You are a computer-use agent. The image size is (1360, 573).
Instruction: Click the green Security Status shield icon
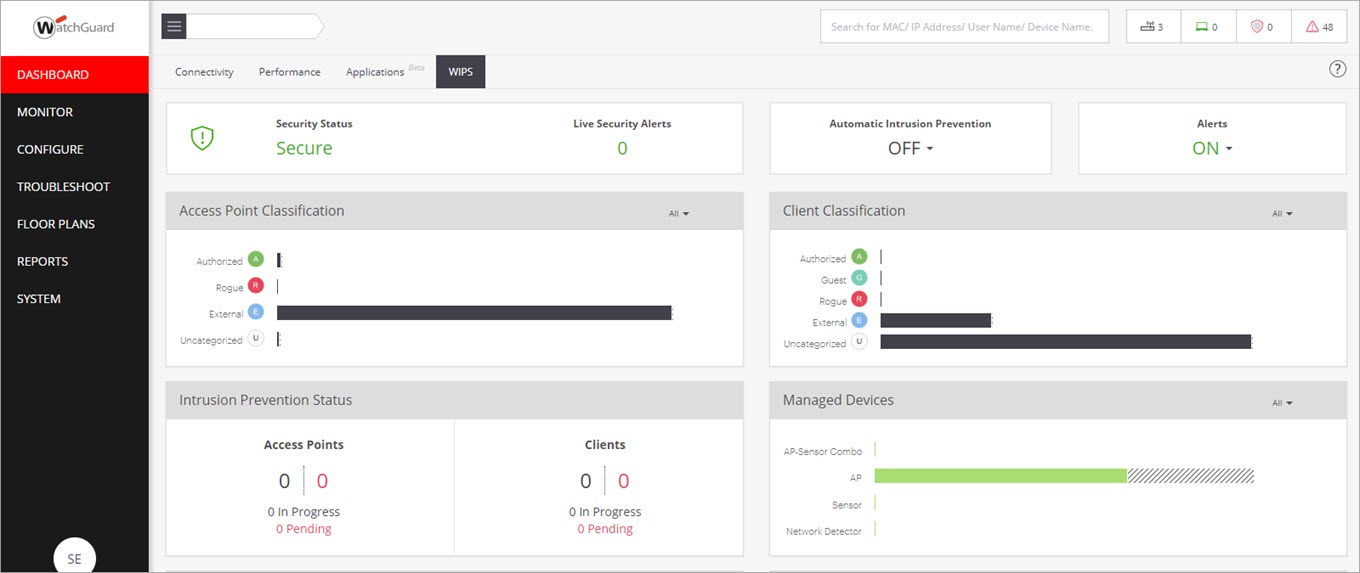[203, 139]
